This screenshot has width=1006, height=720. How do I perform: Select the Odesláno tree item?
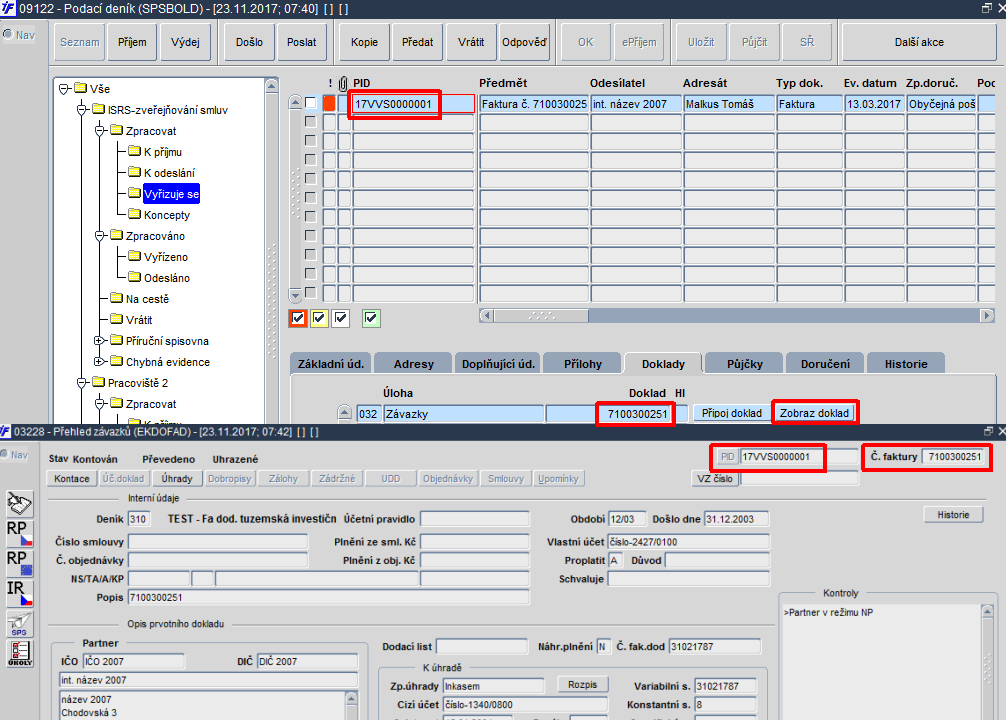coord(167,278)
